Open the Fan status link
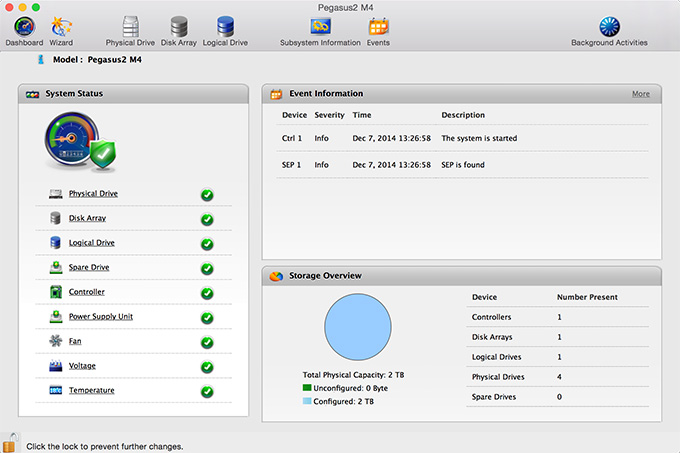The width and height of the screenshot is (680, 453). pyautogui.click(x=75, y=341)
